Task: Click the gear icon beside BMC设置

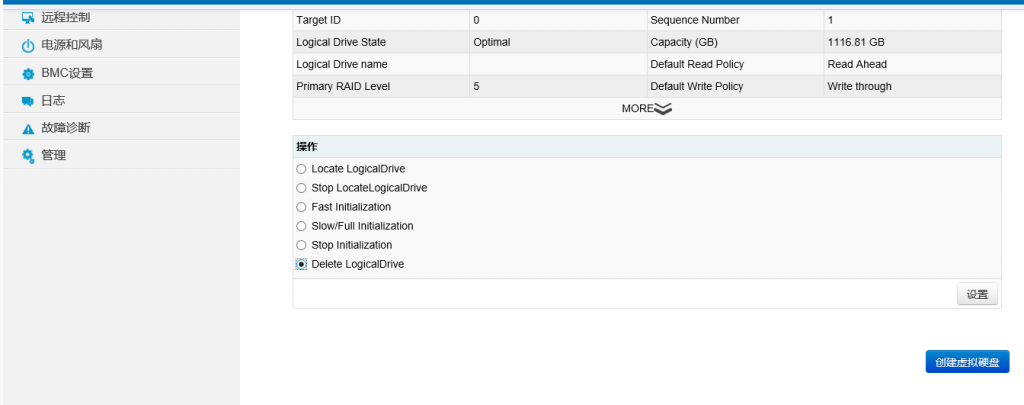Action: (x=28, y=74)
